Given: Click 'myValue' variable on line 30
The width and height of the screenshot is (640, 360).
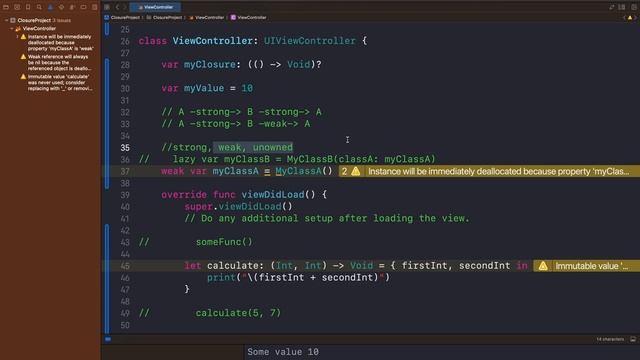Looking at the screenshot, I should [204, 88].
